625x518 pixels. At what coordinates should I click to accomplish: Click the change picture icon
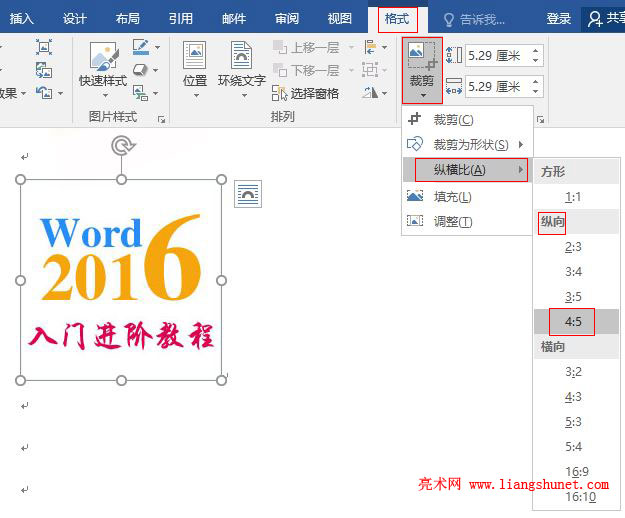(x=44, y=70)
